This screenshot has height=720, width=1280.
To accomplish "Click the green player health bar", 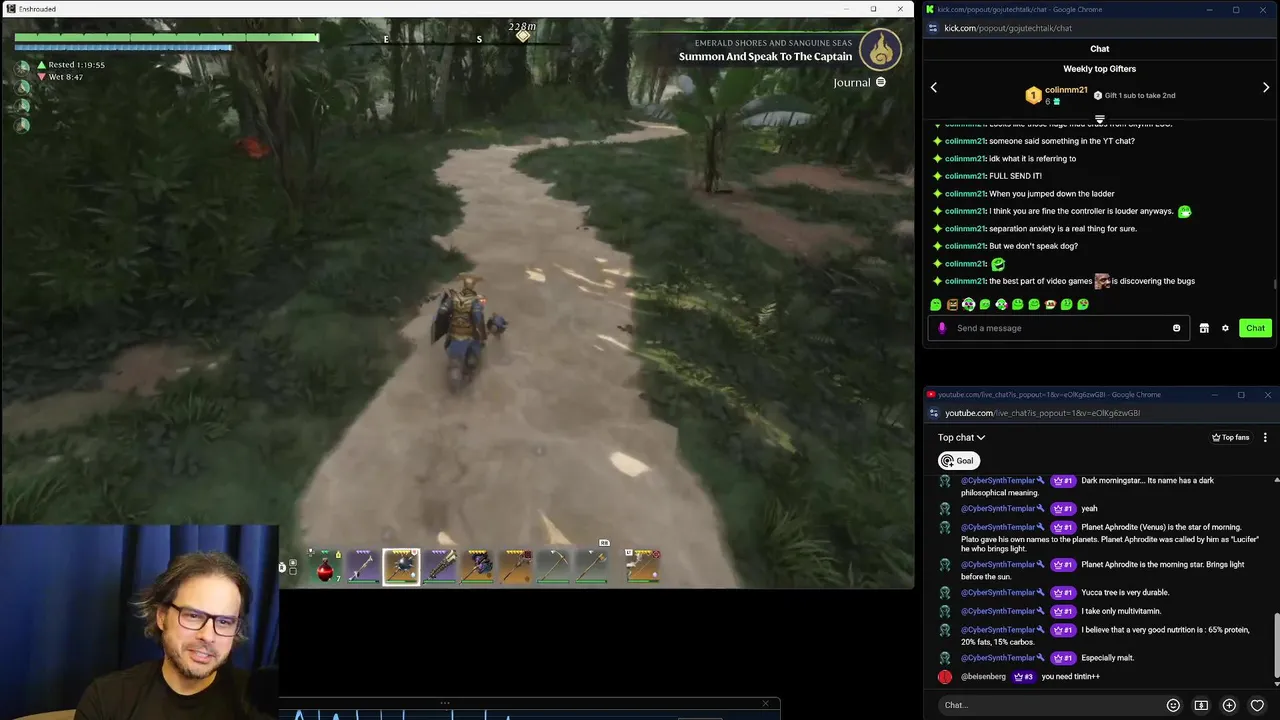I will (166, 38).
